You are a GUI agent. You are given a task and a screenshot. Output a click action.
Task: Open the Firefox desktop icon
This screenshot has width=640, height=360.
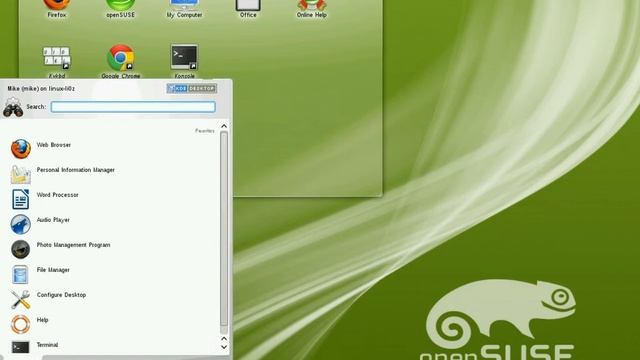57,6
